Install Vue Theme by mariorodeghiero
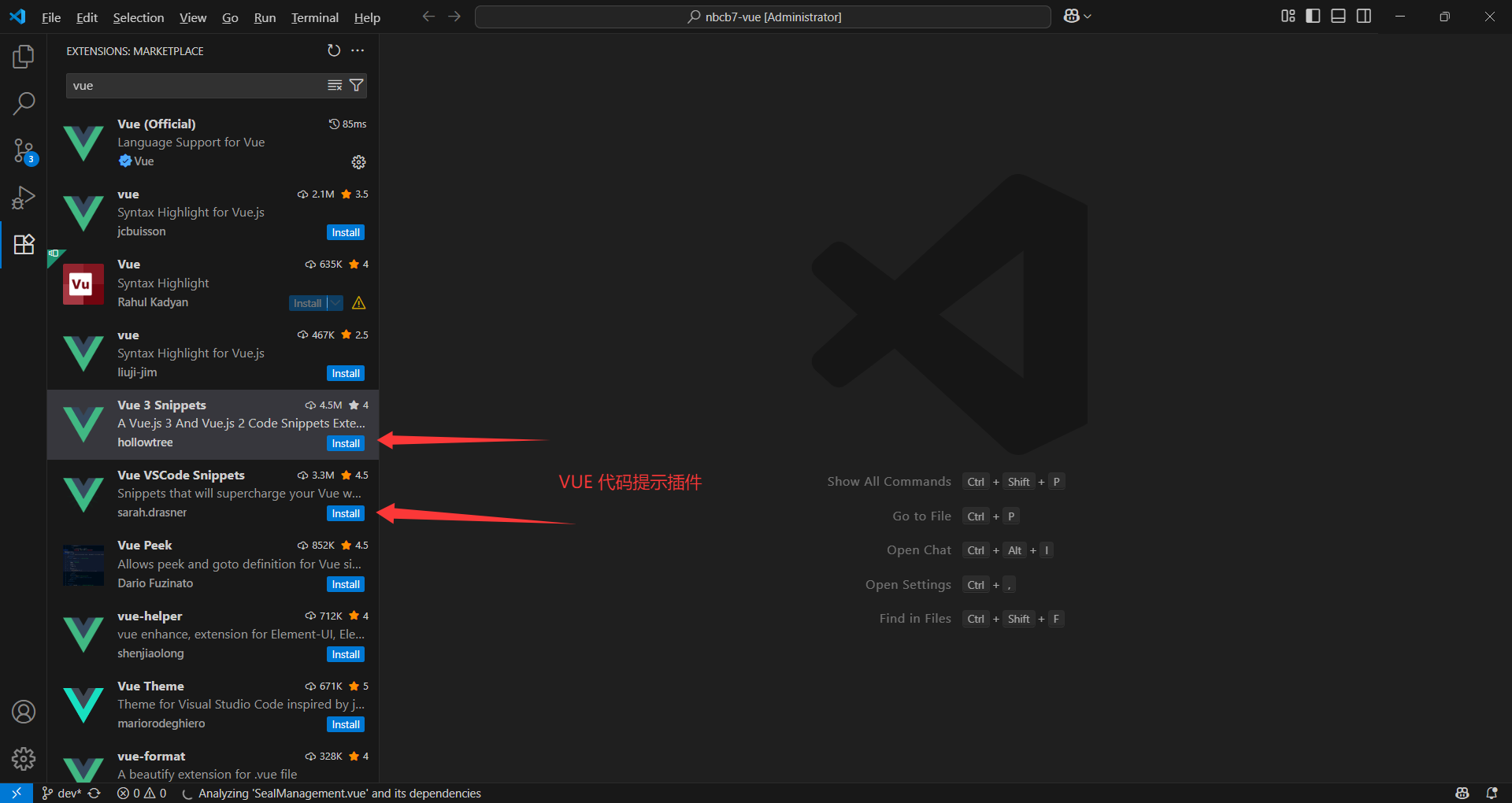This screenshot has height=803, width=1512. pyautogui.click(x=346, y=724)
